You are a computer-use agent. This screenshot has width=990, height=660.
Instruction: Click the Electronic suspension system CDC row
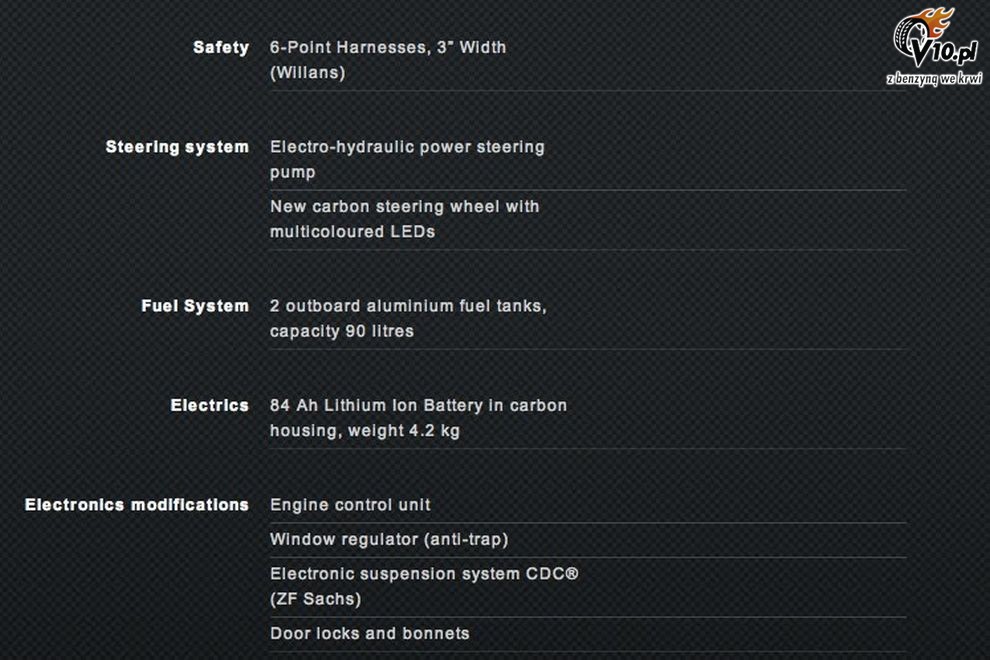[588, 586]
